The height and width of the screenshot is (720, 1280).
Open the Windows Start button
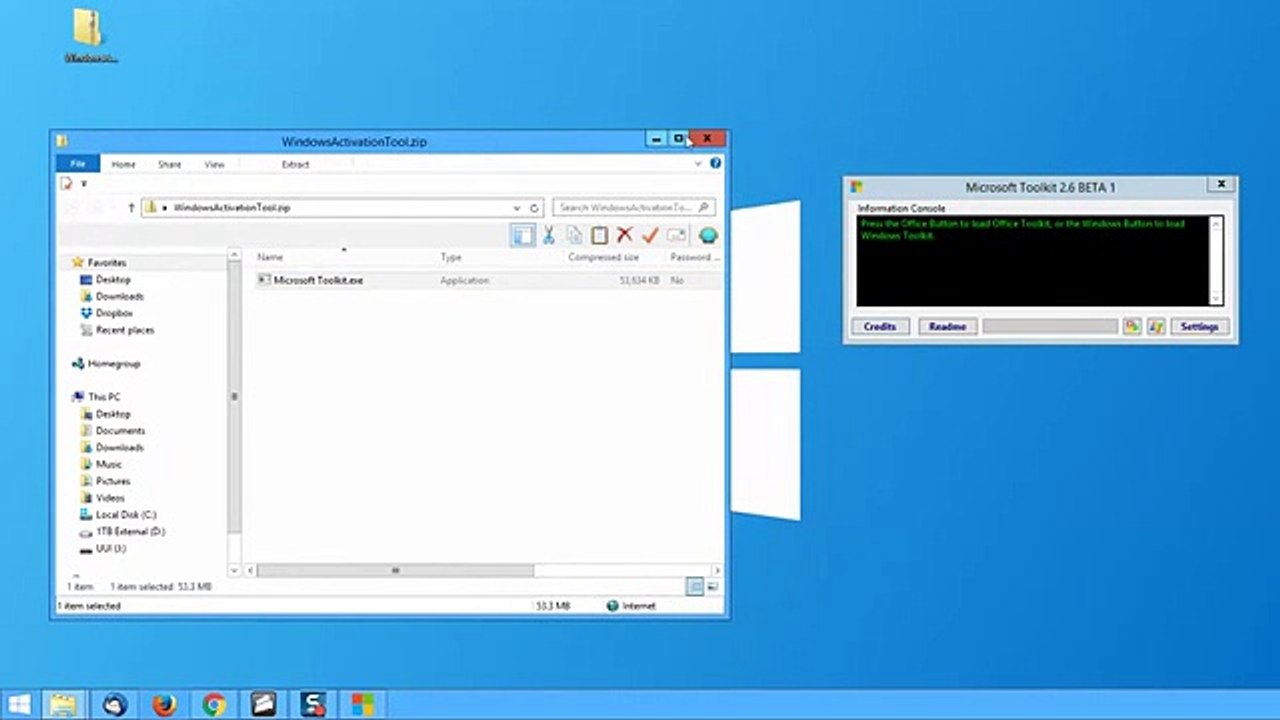(x=19, y=704)
